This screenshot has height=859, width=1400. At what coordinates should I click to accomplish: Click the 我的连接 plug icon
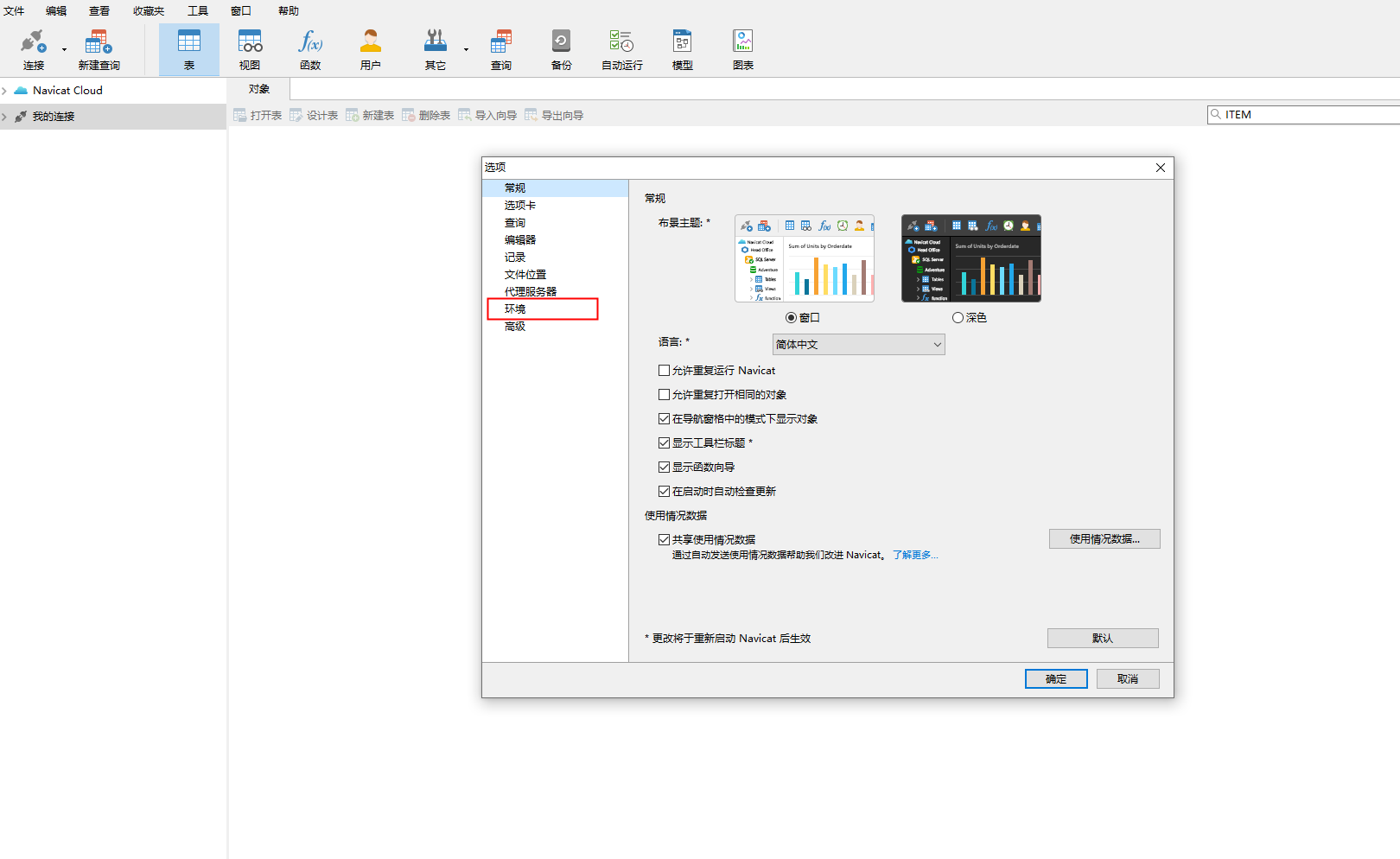[21, 116]
